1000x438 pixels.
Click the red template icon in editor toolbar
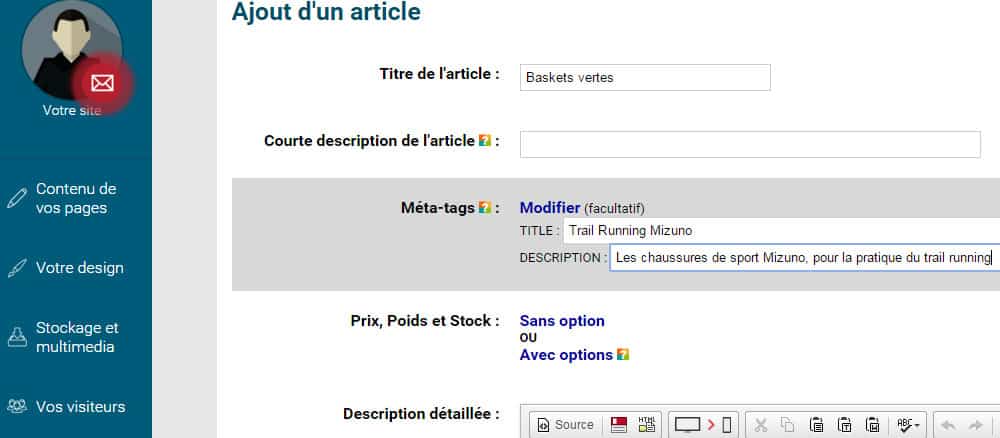(x=619, y=425)
